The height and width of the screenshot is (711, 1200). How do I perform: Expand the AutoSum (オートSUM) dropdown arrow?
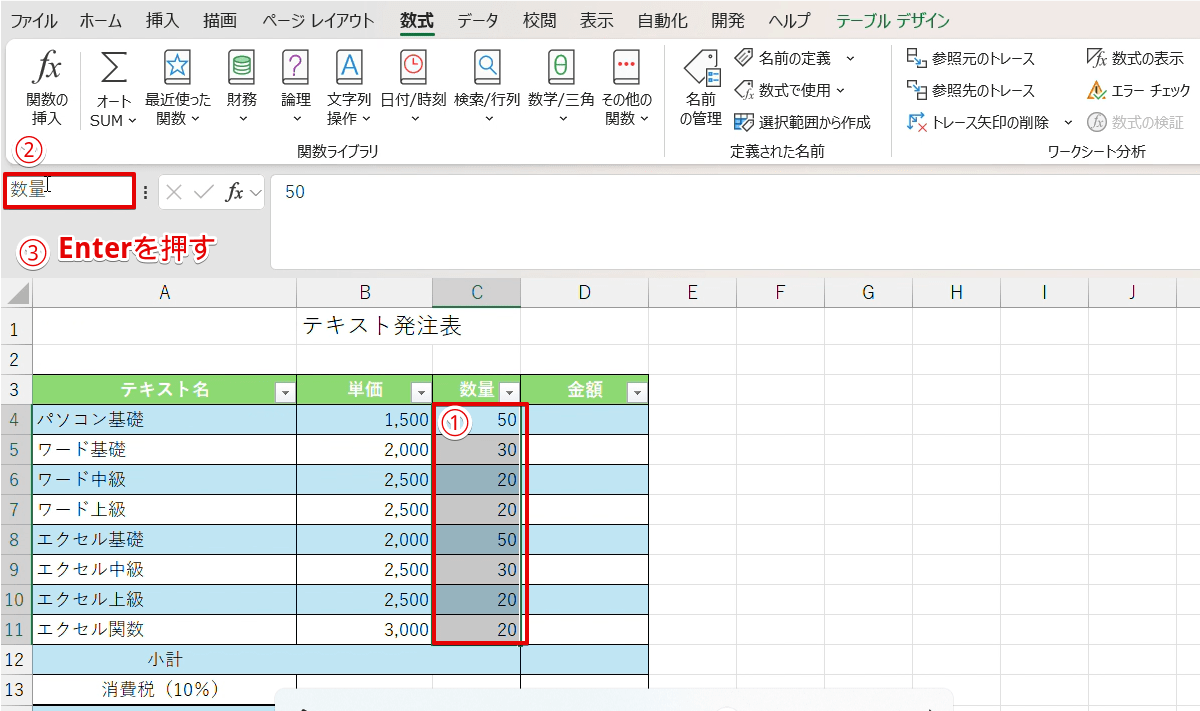click(x=131, y=120)
